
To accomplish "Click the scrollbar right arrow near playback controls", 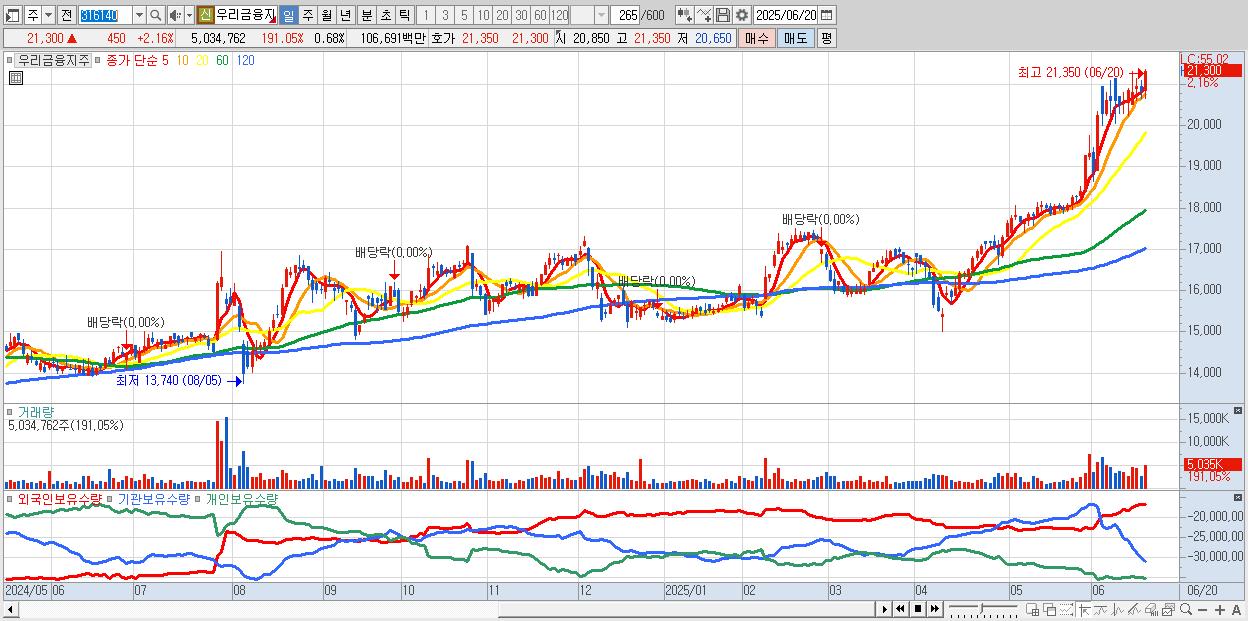I will click(x=884, y=609).
